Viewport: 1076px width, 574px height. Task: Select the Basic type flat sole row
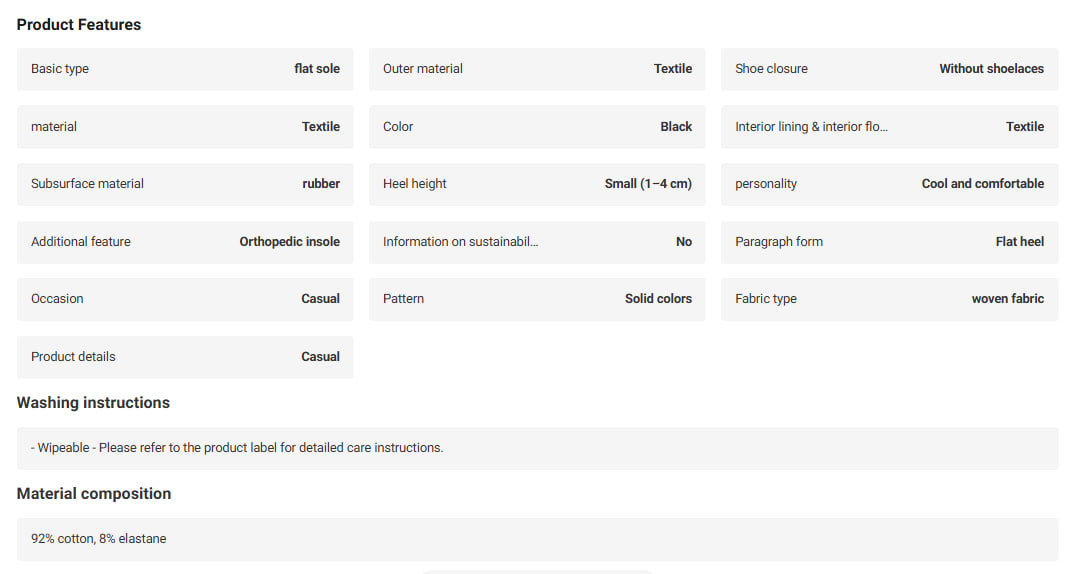pos(185,69)
